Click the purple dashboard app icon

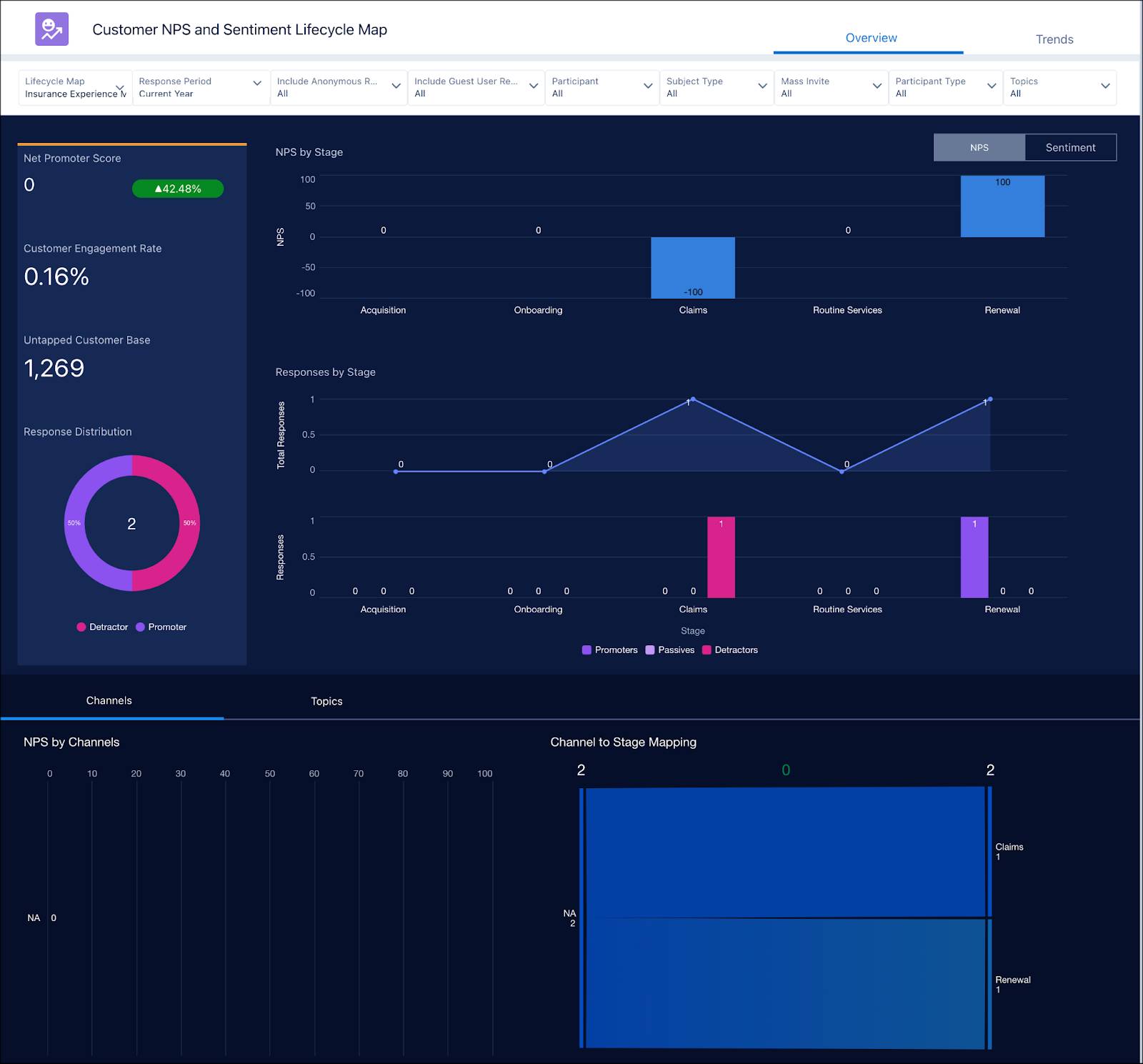[x=51, y=29]
